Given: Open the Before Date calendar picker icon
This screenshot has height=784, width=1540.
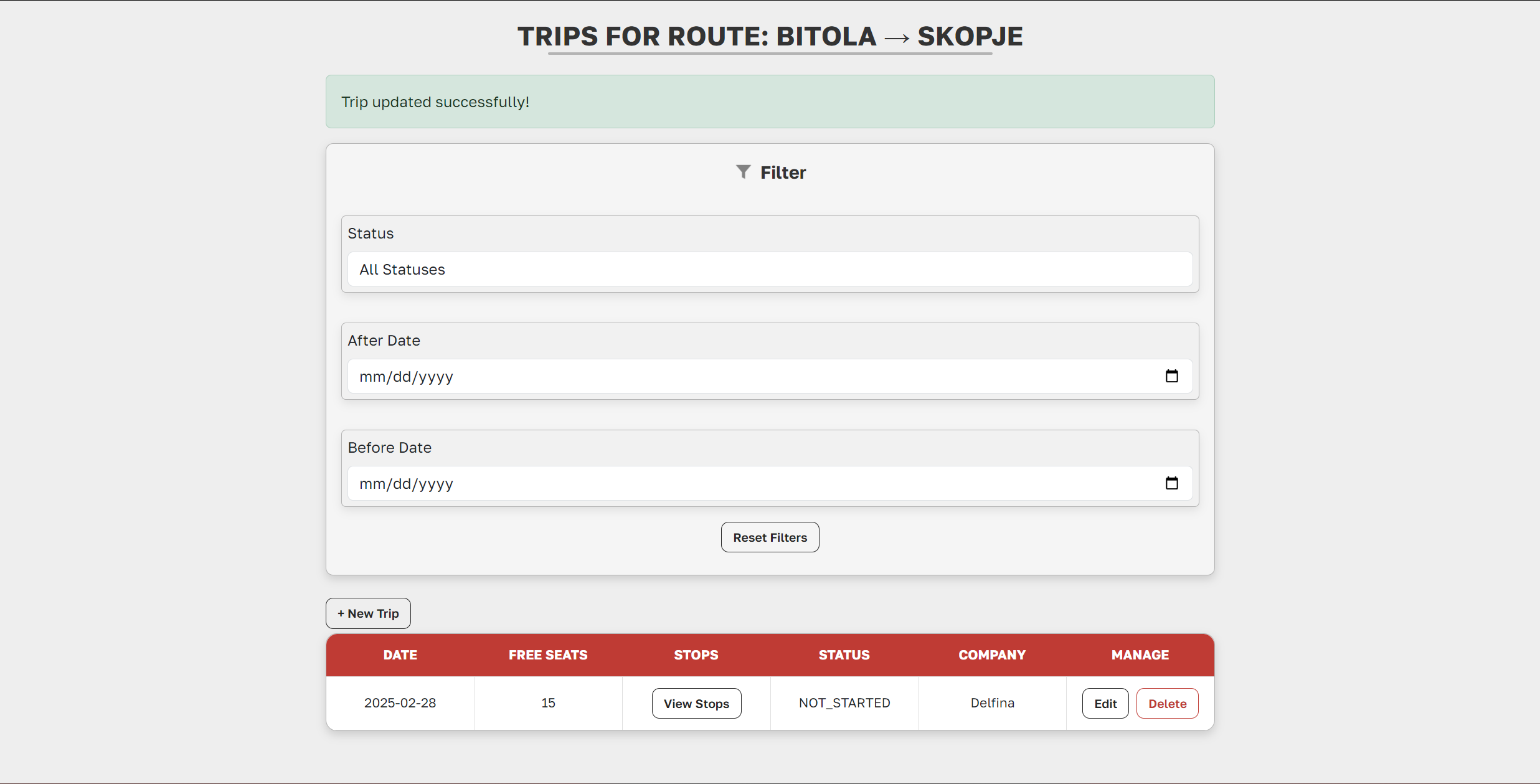Looking at the screenshot, I should 1171,483.
